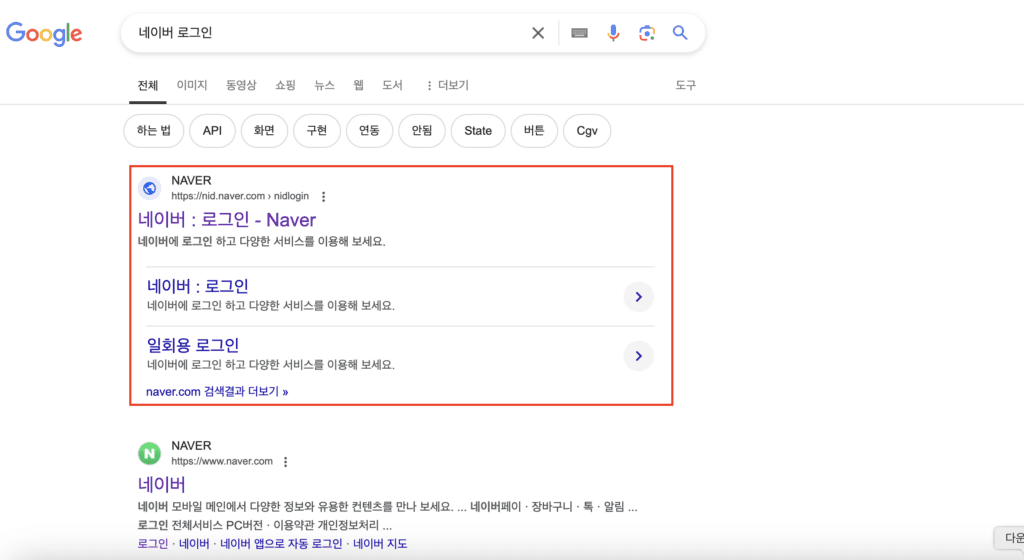The height and width of the screenshot is (560, 1024).
Task: Select the 버튼 filter chip
Action: point(534,131)
